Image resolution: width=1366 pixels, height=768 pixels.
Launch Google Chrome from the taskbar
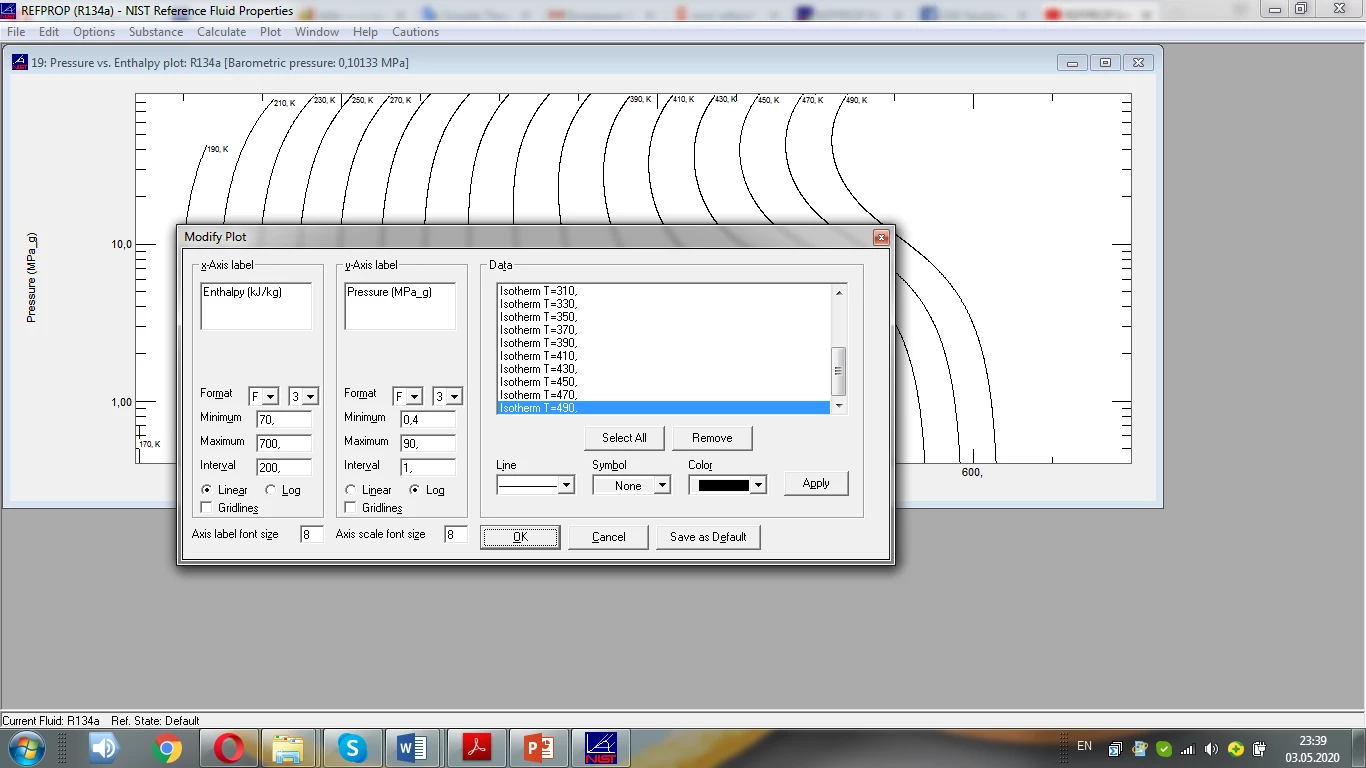(167, 748)
